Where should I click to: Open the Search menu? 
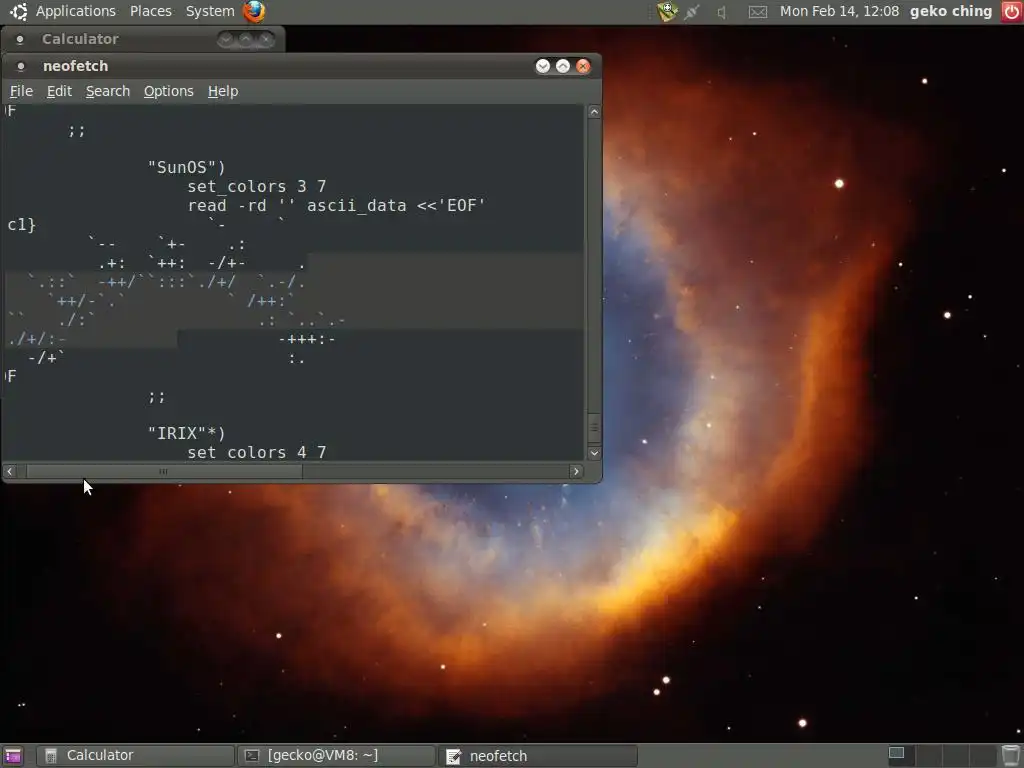(x=108, y=91)
